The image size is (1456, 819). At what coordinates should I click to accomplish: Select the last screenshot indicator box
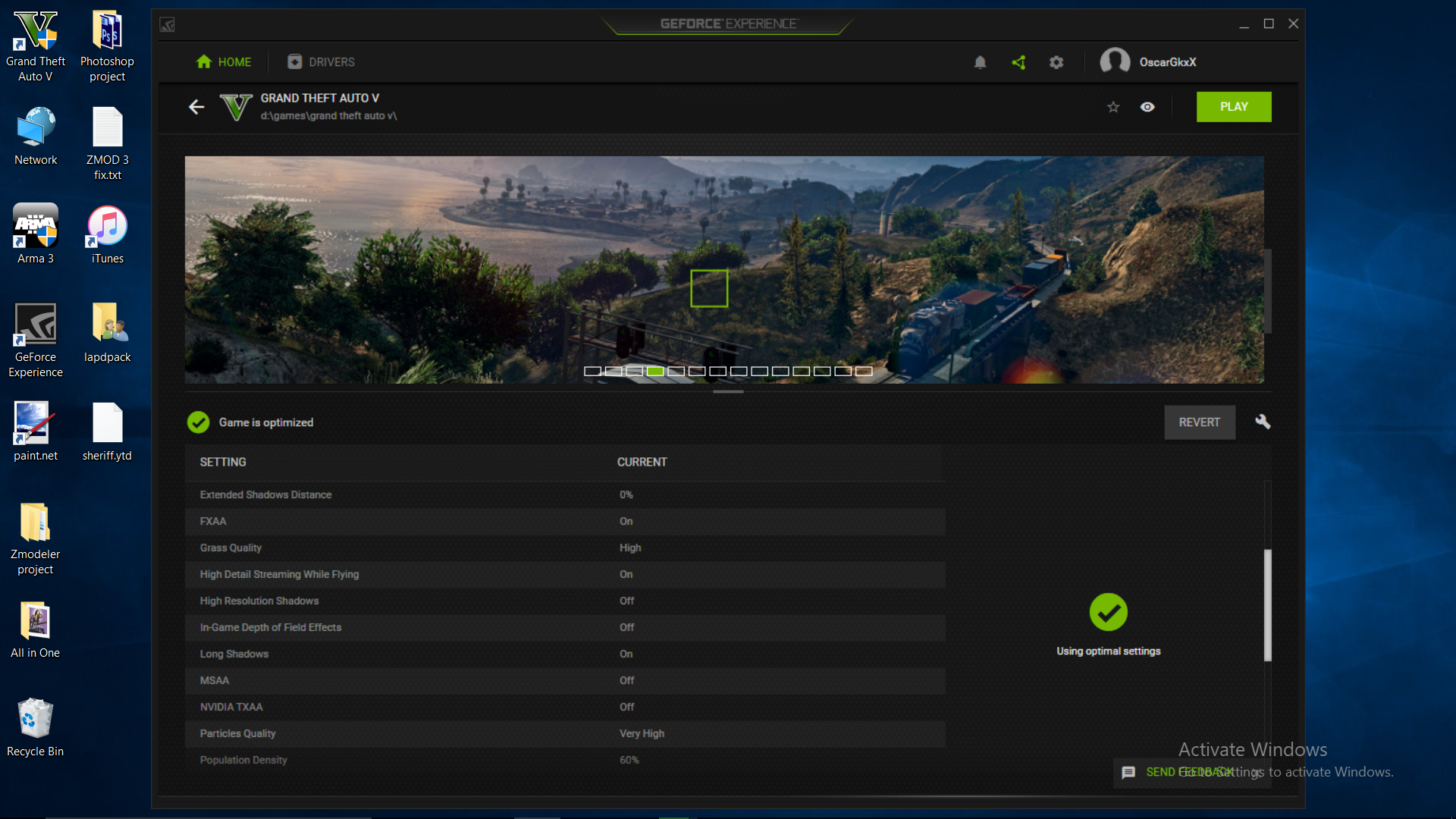point(864,372)
